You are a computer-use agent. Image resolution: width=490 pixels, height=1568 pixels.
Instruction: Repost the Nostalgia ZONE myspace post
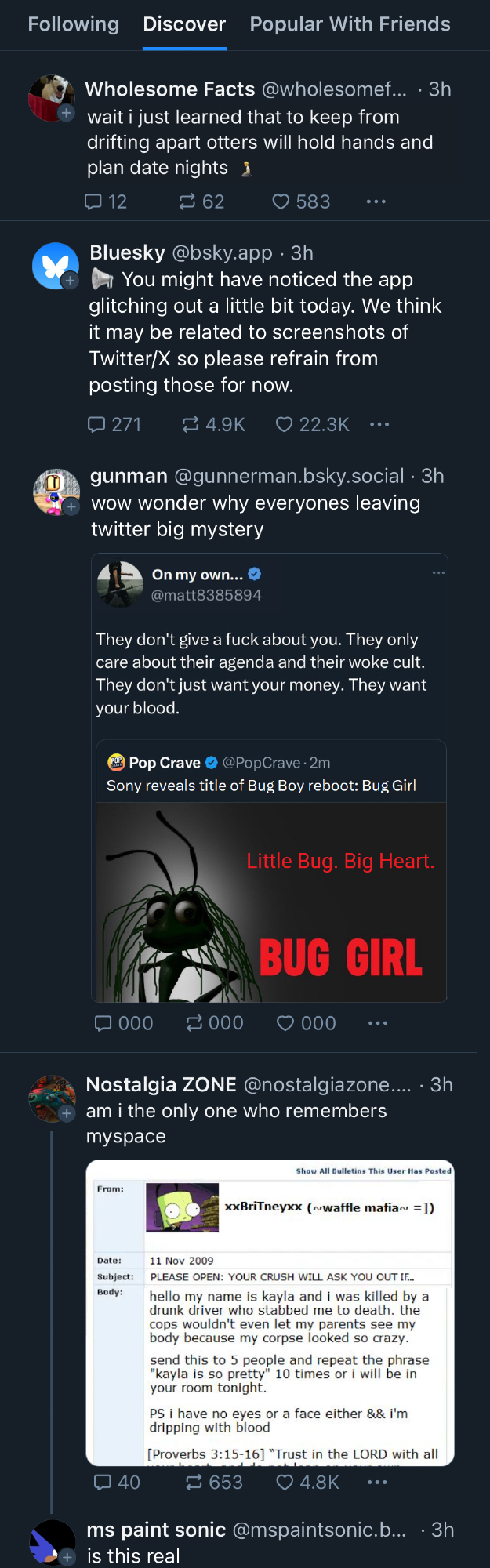coord(194,1482)
